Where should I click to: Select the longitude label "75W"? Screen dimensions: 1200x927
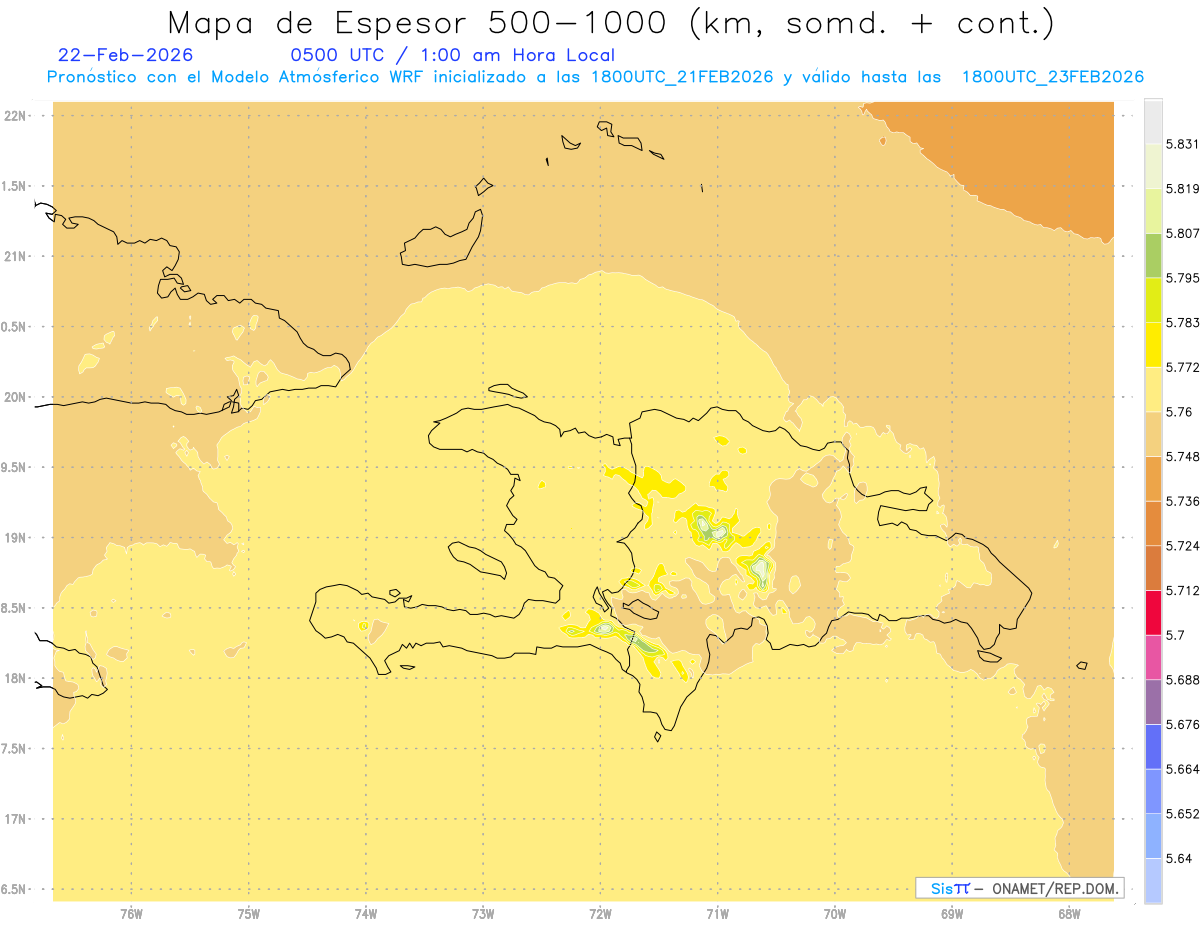tap(248, 914)
